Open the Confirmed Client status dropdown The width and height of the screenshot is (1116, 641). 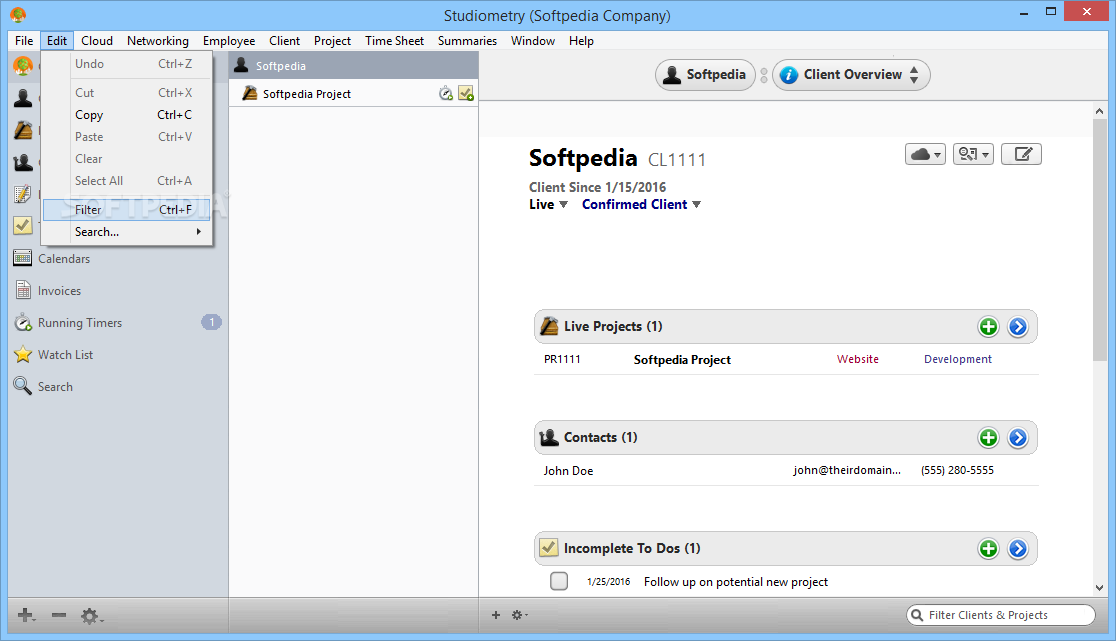click(641, 204)
